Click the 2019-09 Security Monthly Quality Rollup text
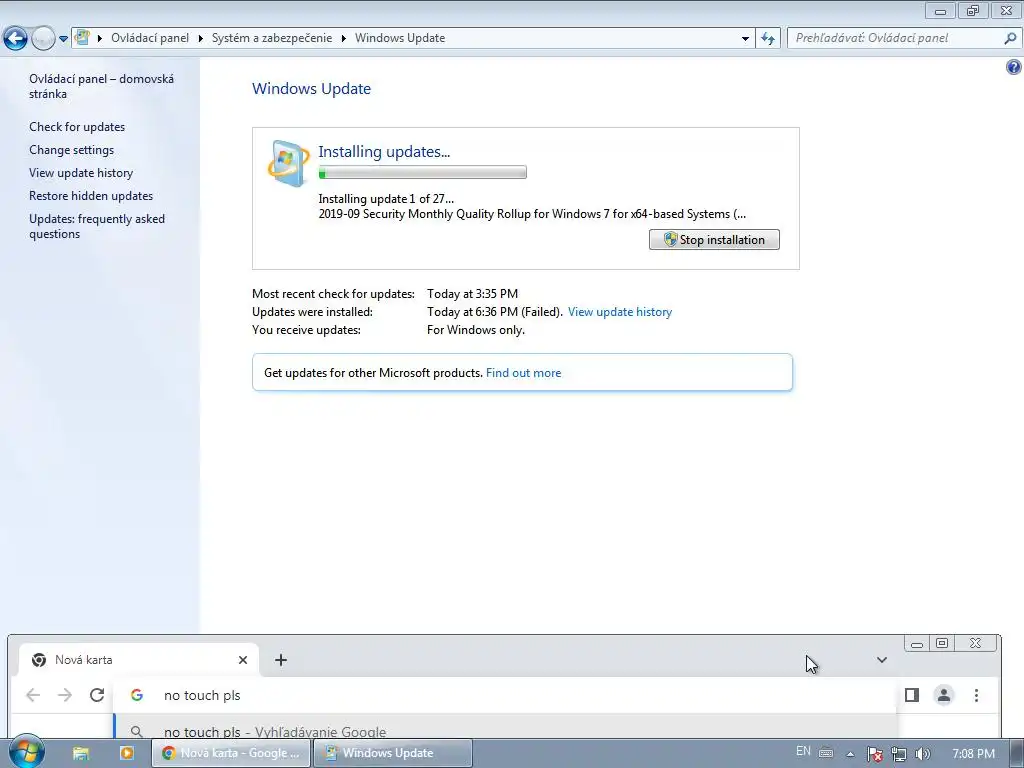The width and height of the screenshot is (1024, 768). click(x=532, y=214)
